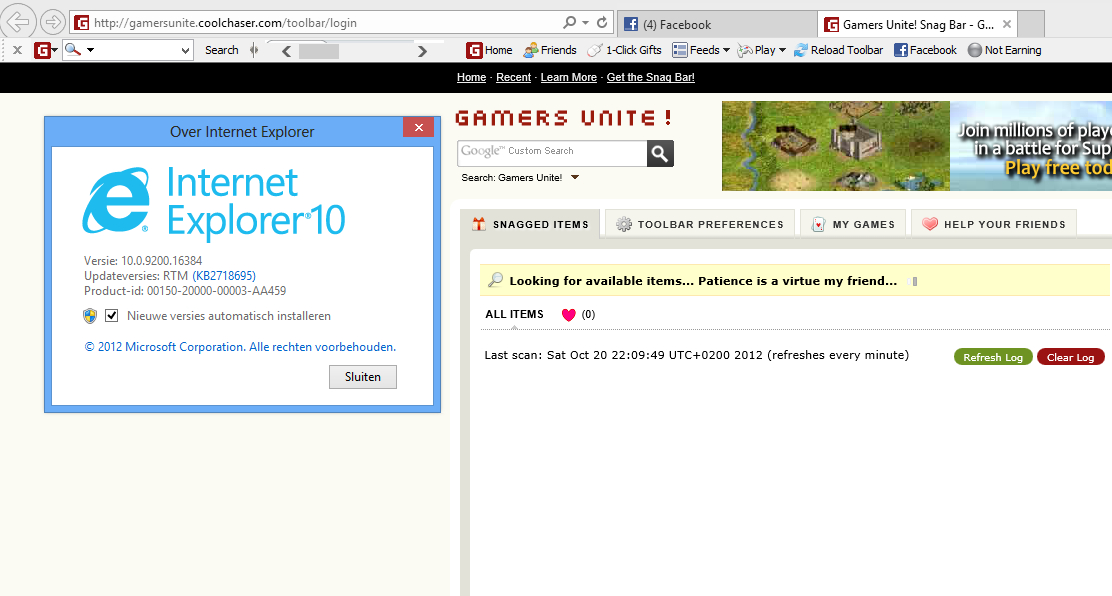1112x596 pixels.
Task: Open the Recent link
Action: [x=513, y=77]
